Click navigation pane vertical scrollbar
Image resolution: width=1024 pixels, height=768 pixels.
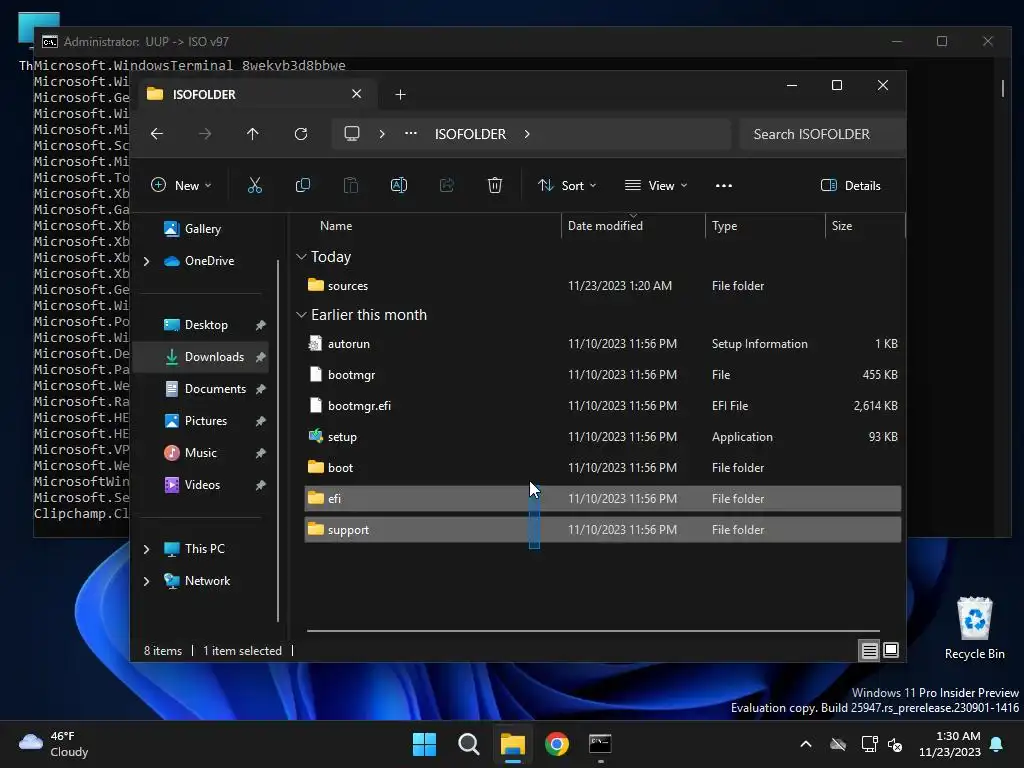(x=278, y=441)
